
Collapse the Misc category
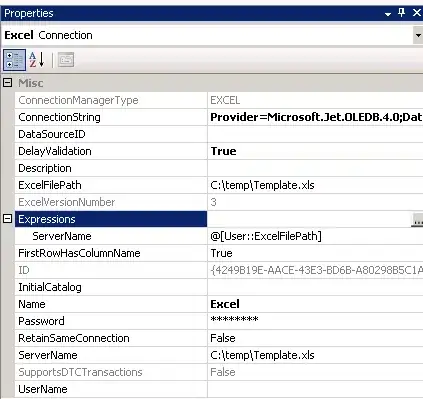tap(7, 83)
